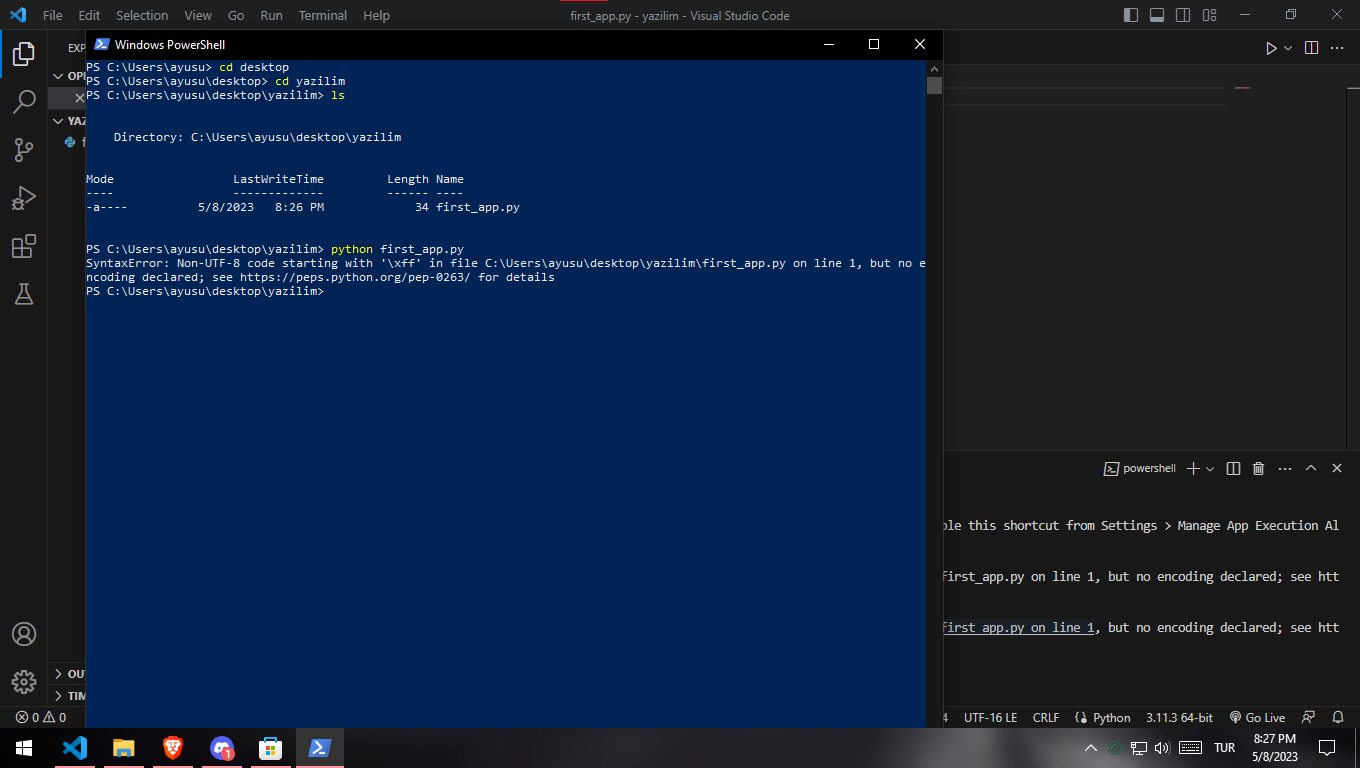This screenshot has width=1360, height=768.
Task: Open the Help menu
Action: (x=376, y=15)
